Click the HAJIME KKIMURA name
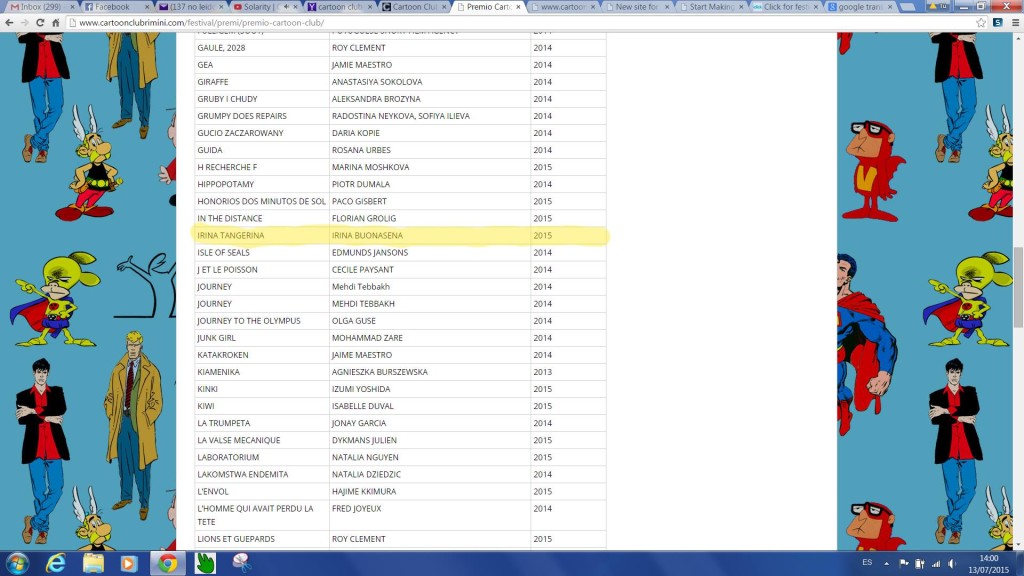This screenshot has height=576, width=1024. [x=364, y=491]
